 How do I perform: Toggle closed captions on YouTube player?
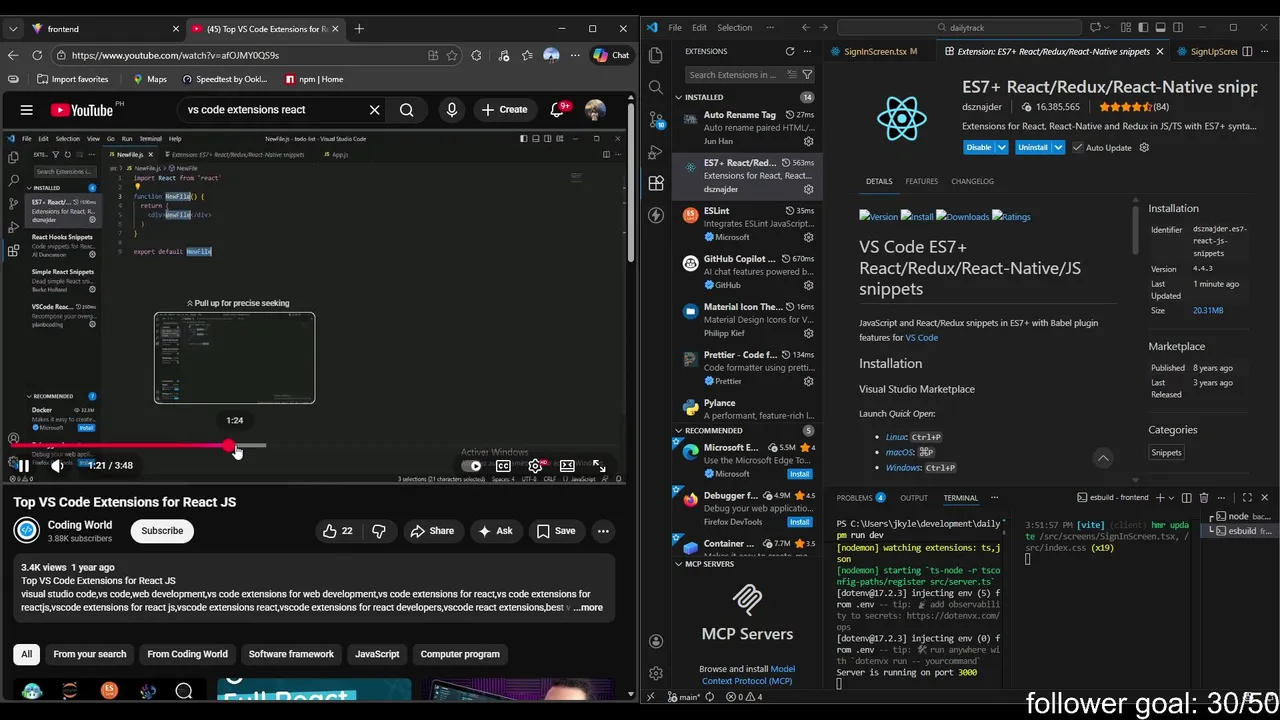[x=504, y=465]
